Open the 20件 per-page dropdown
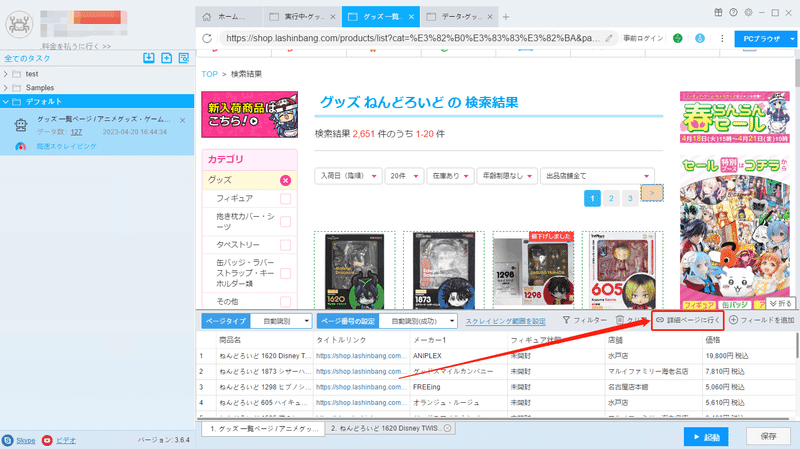The height and width of the screenshot is (449, 800). coord(404,176)
